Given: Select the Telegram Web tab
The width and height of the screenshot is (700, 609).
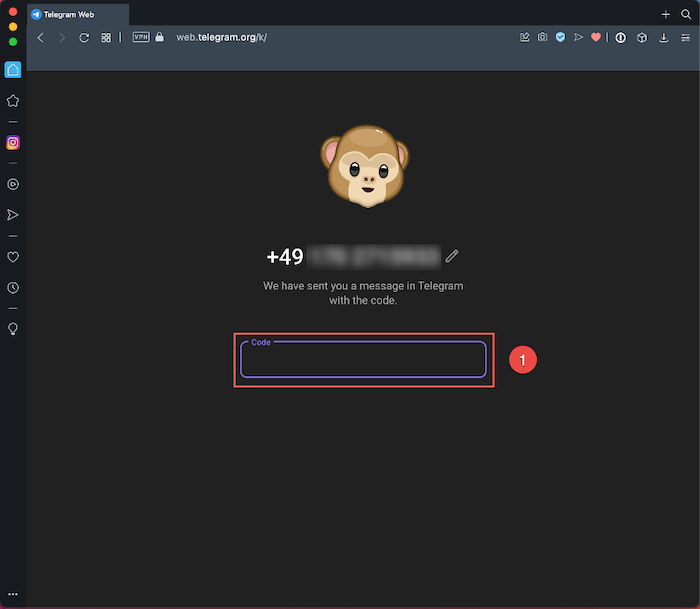Looking at the screenshot, I should 78,15.
